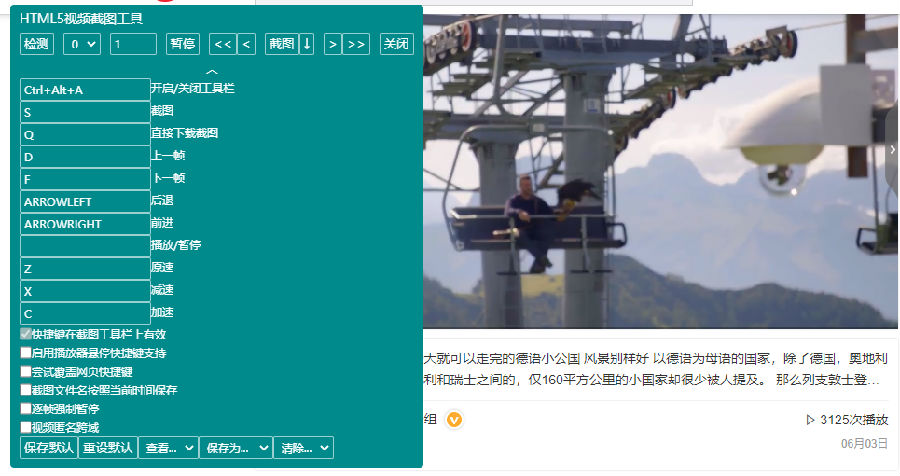Click the download arrow next to 截图
This screenshot has height=476, width=900.
(x=307, y=44)
